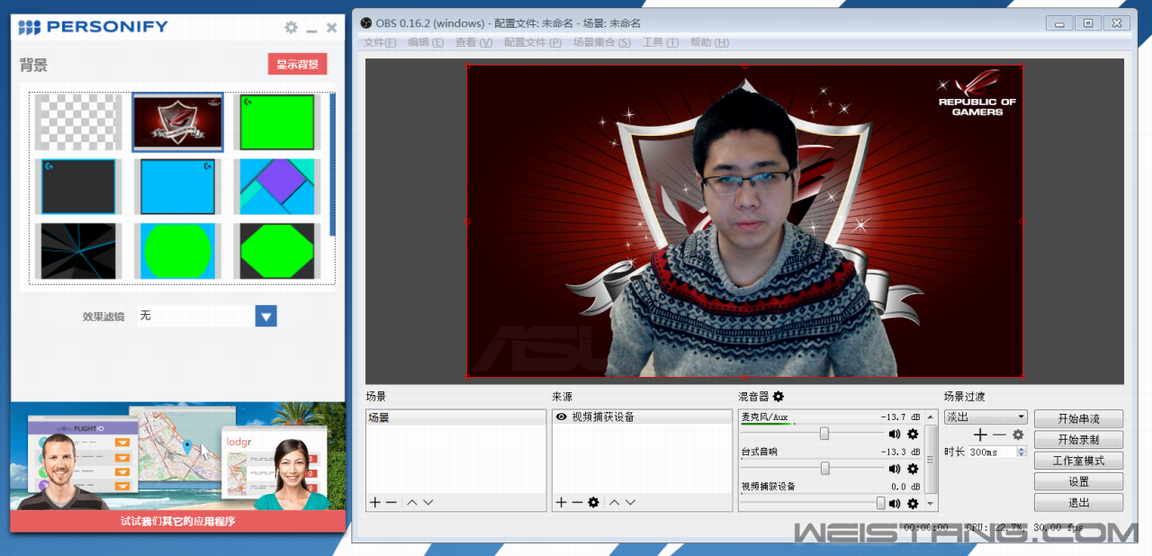
Task: Click the 退出 exit button
Action: tap(1079, 503)
